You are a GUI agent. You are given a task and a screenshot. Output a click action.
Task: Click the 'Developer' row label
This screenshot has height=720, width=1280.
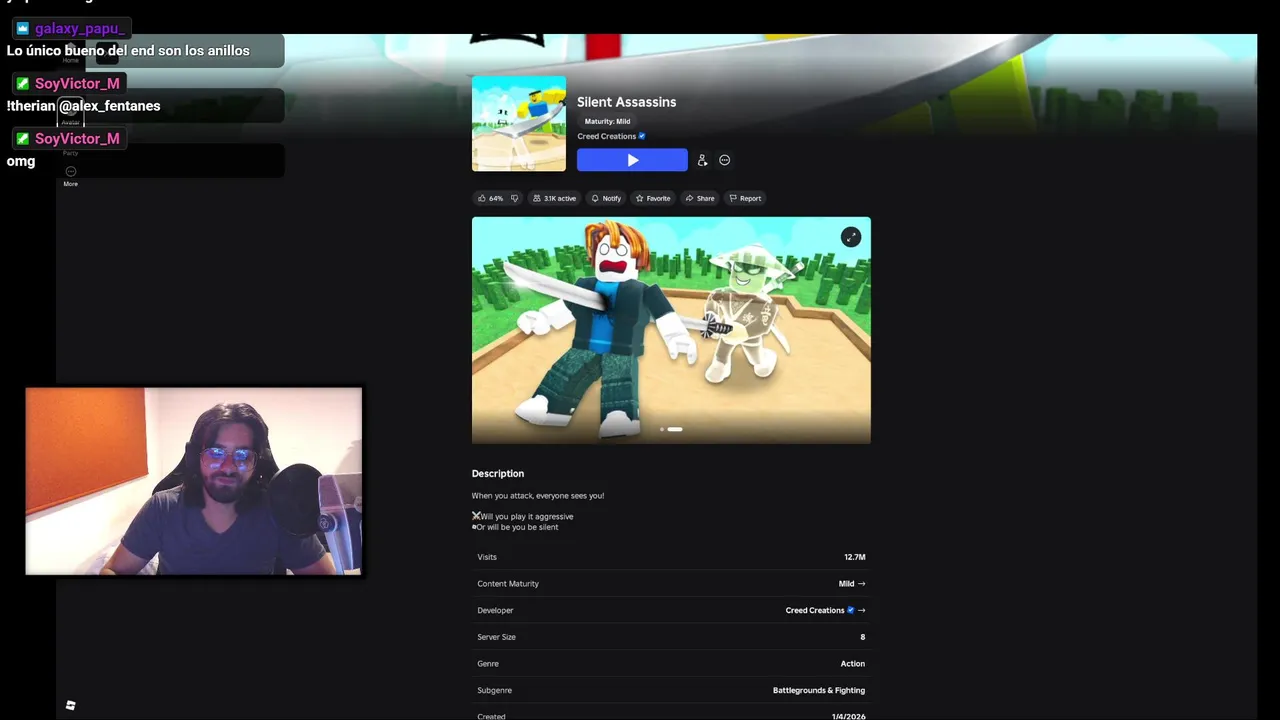pos(495,610)
